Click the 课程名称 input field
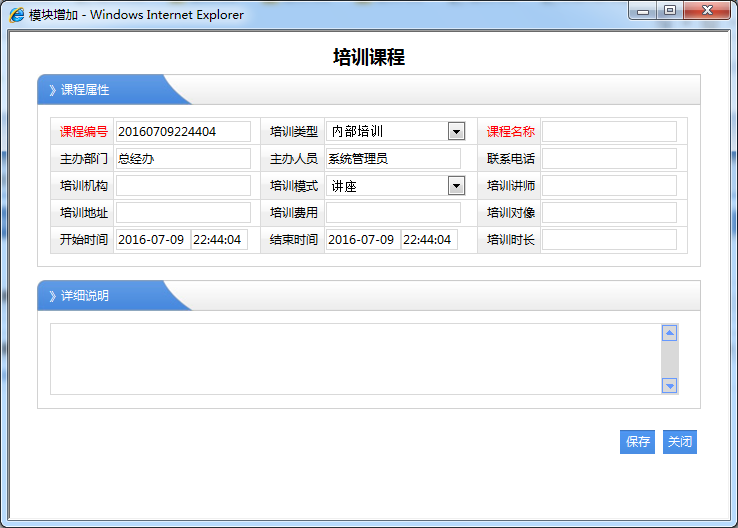 (609, 131)
